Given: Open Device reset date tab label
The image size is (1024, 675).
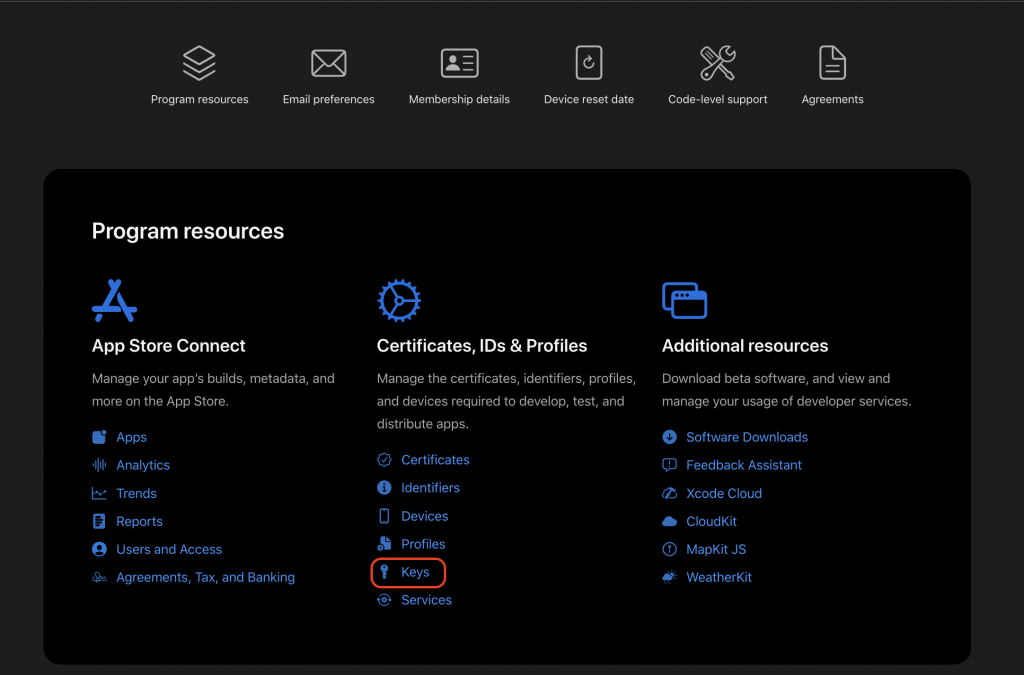Looking at the screenshot, I should pos(588,99).
